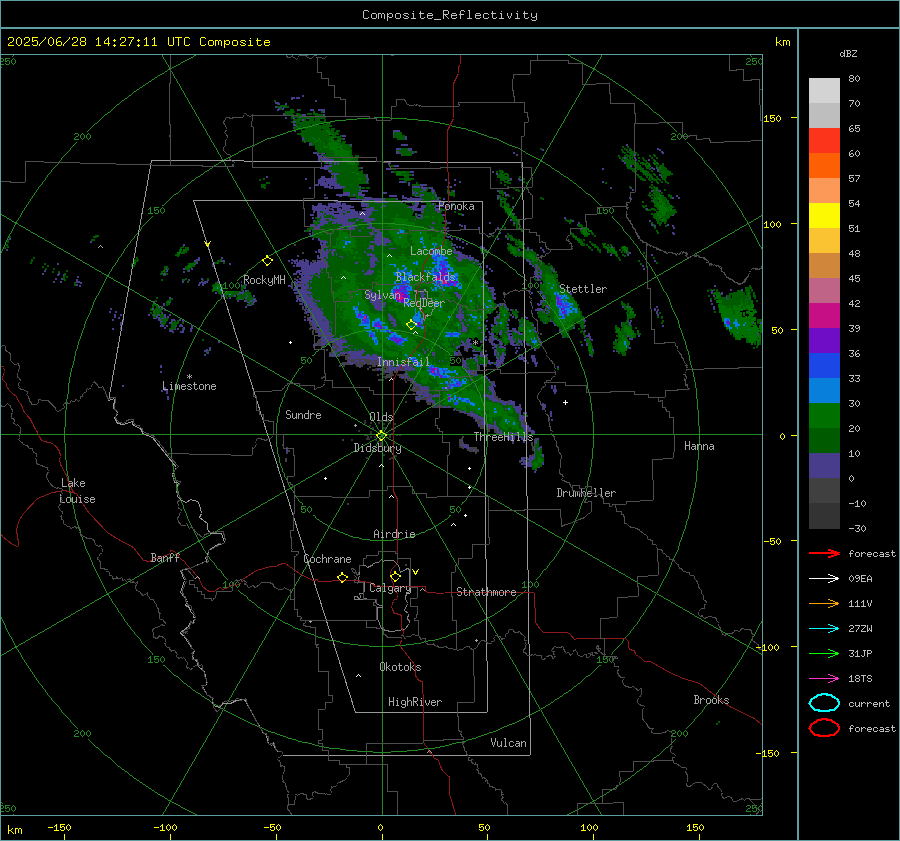The height and width of the screenshot is (841, 900).
Task: Click the Airdrie city label
Action: pos(394,534)
